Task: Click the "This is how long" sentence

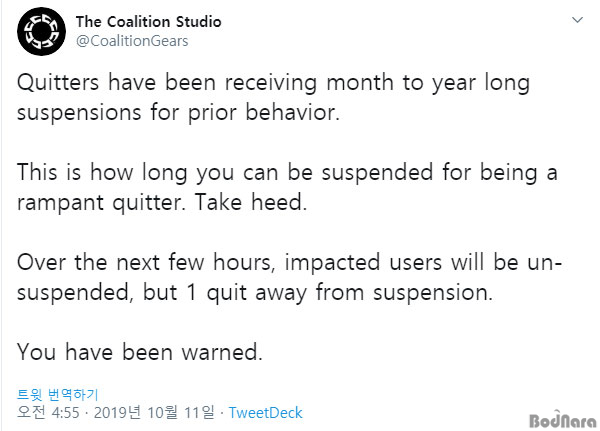Action: 102,172
